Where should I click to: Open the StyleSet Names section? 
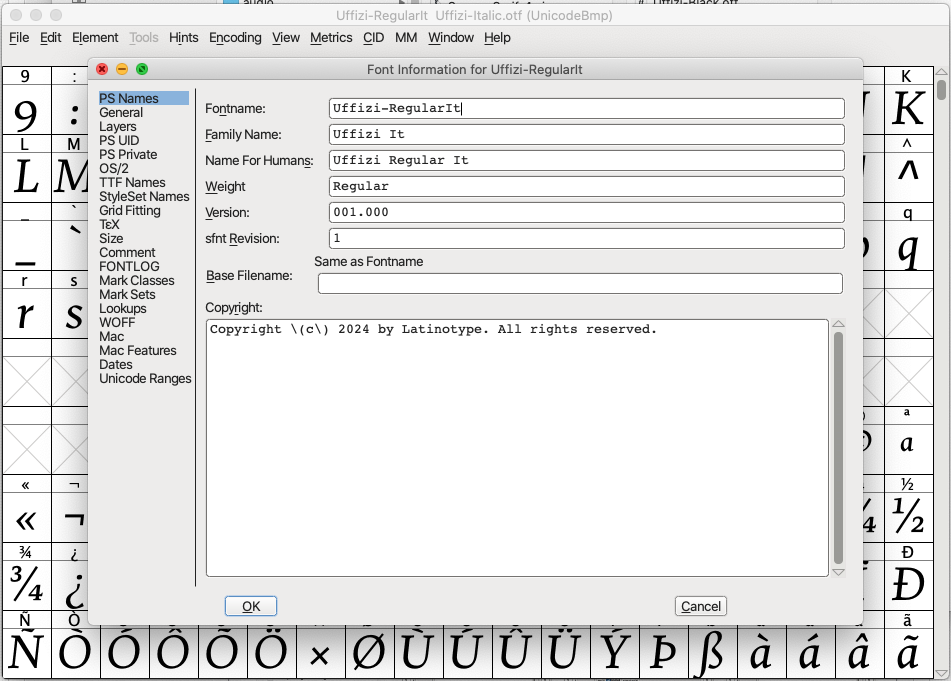(x=144, y=196)
